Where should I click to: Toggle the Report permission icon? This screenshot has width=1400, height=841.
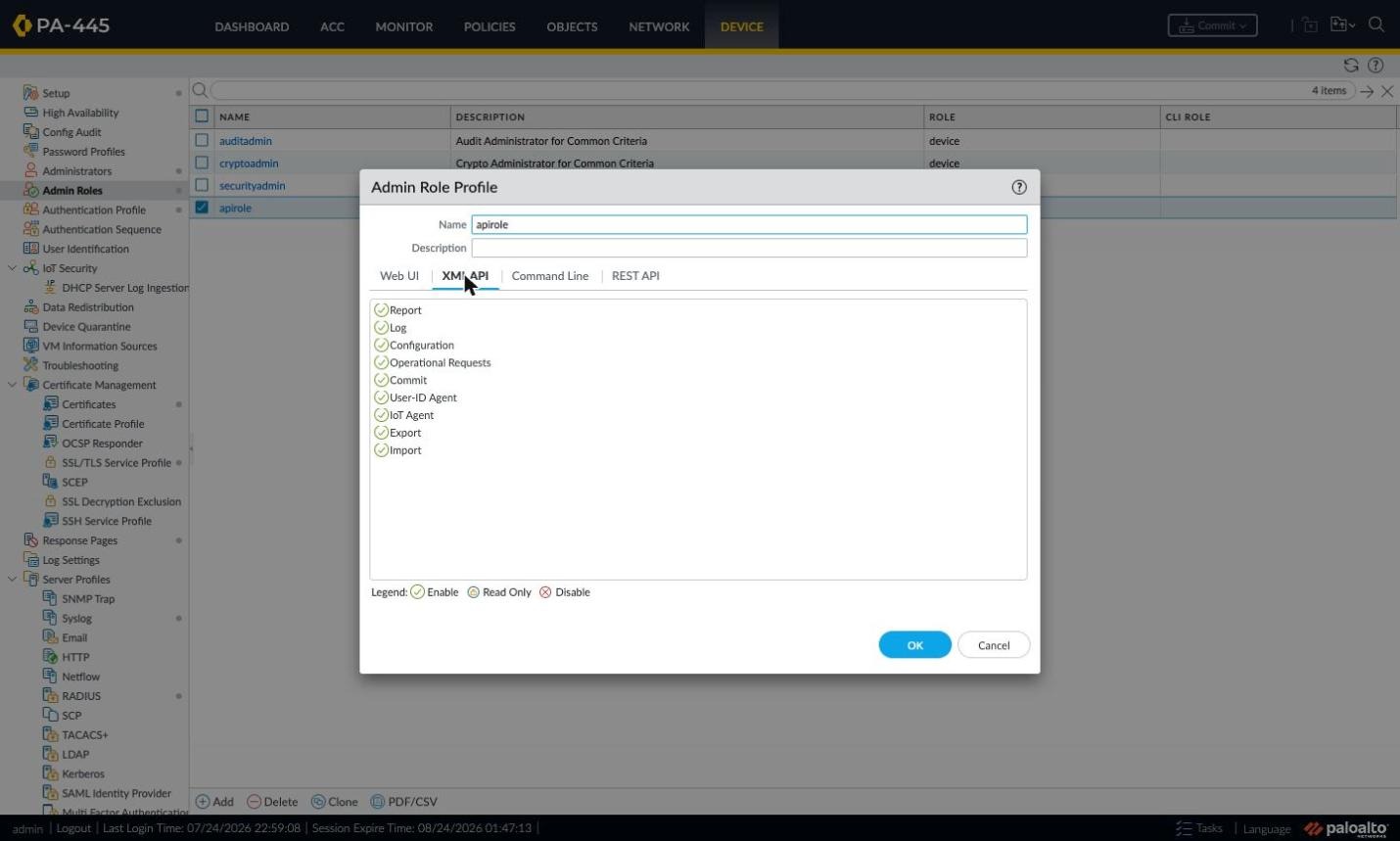click(x=382, y=310)
